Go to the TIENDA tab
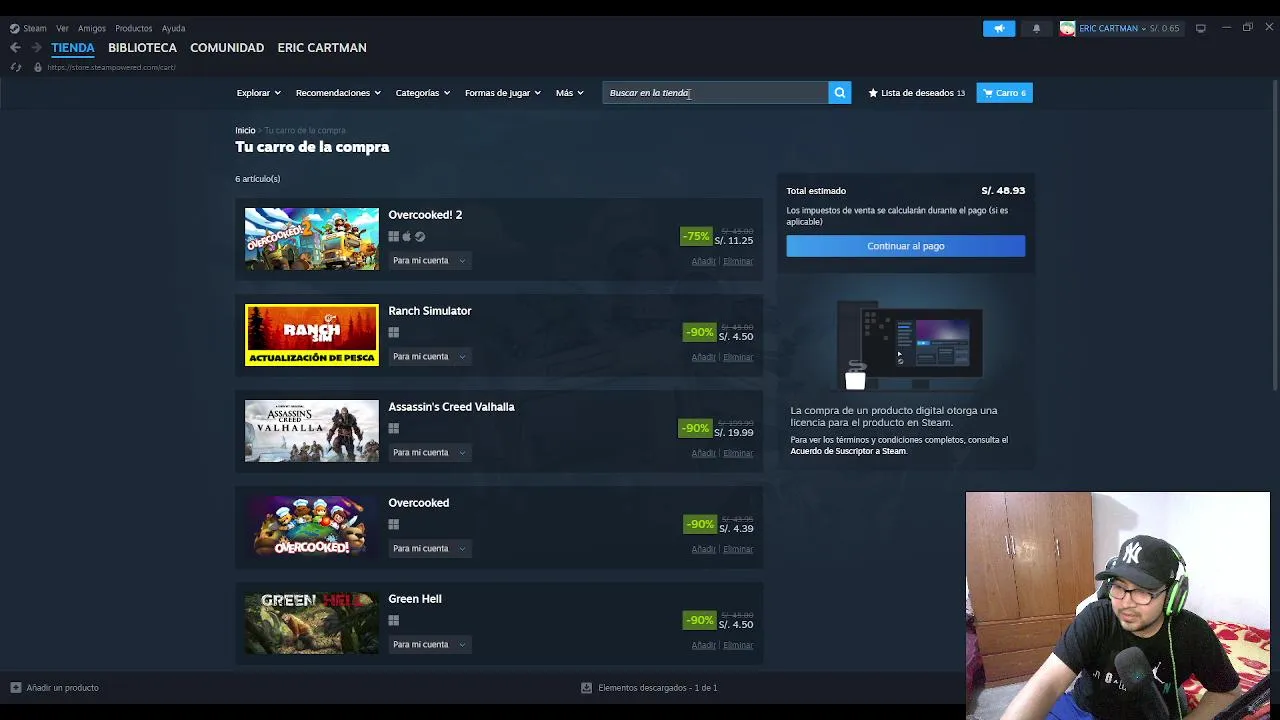 73,47
